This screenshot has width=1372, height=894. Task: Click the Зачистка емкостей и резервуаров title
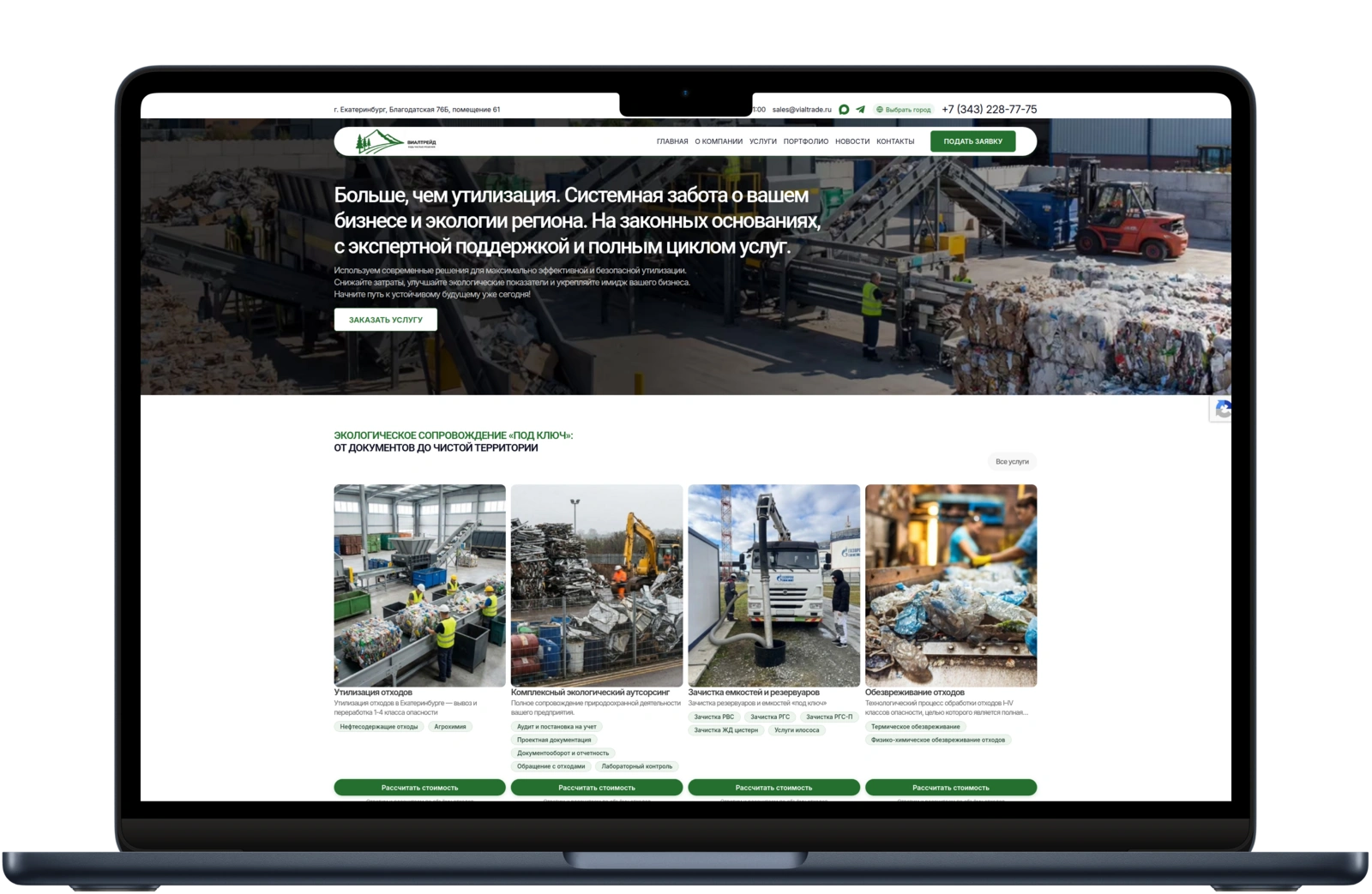click(x=754, y=693)
